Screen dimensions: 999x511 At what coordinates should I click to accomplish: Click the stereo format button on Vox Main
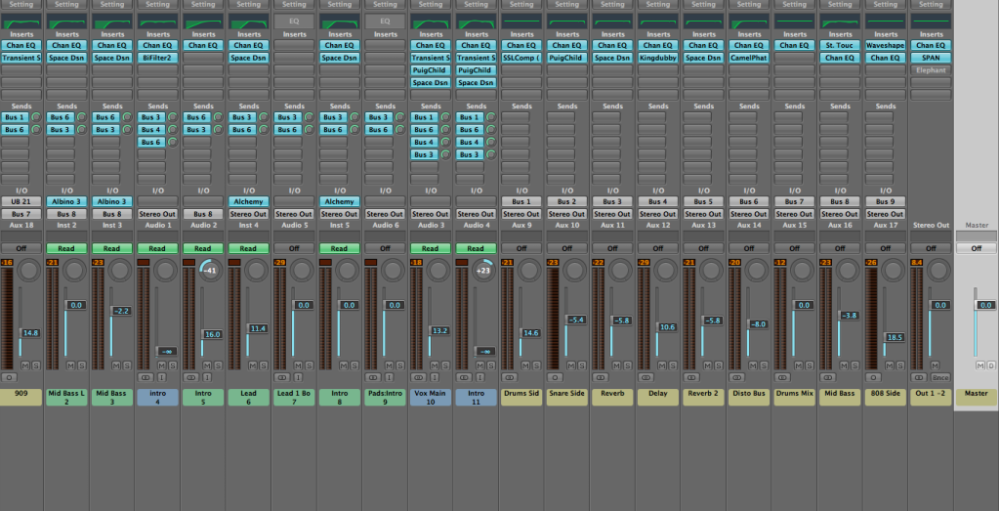418,377
